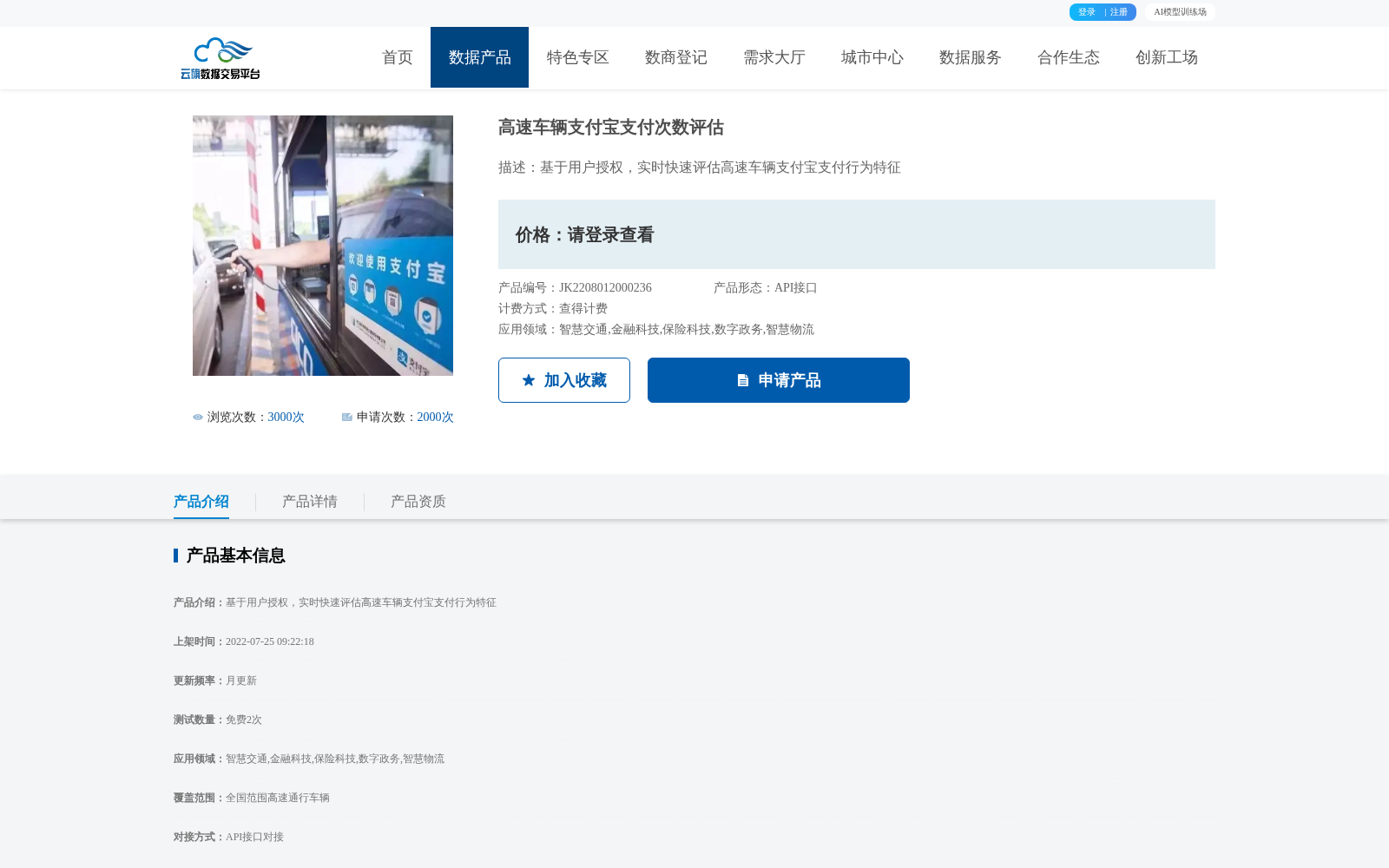Open the AI模型训练场 link

1180,12
